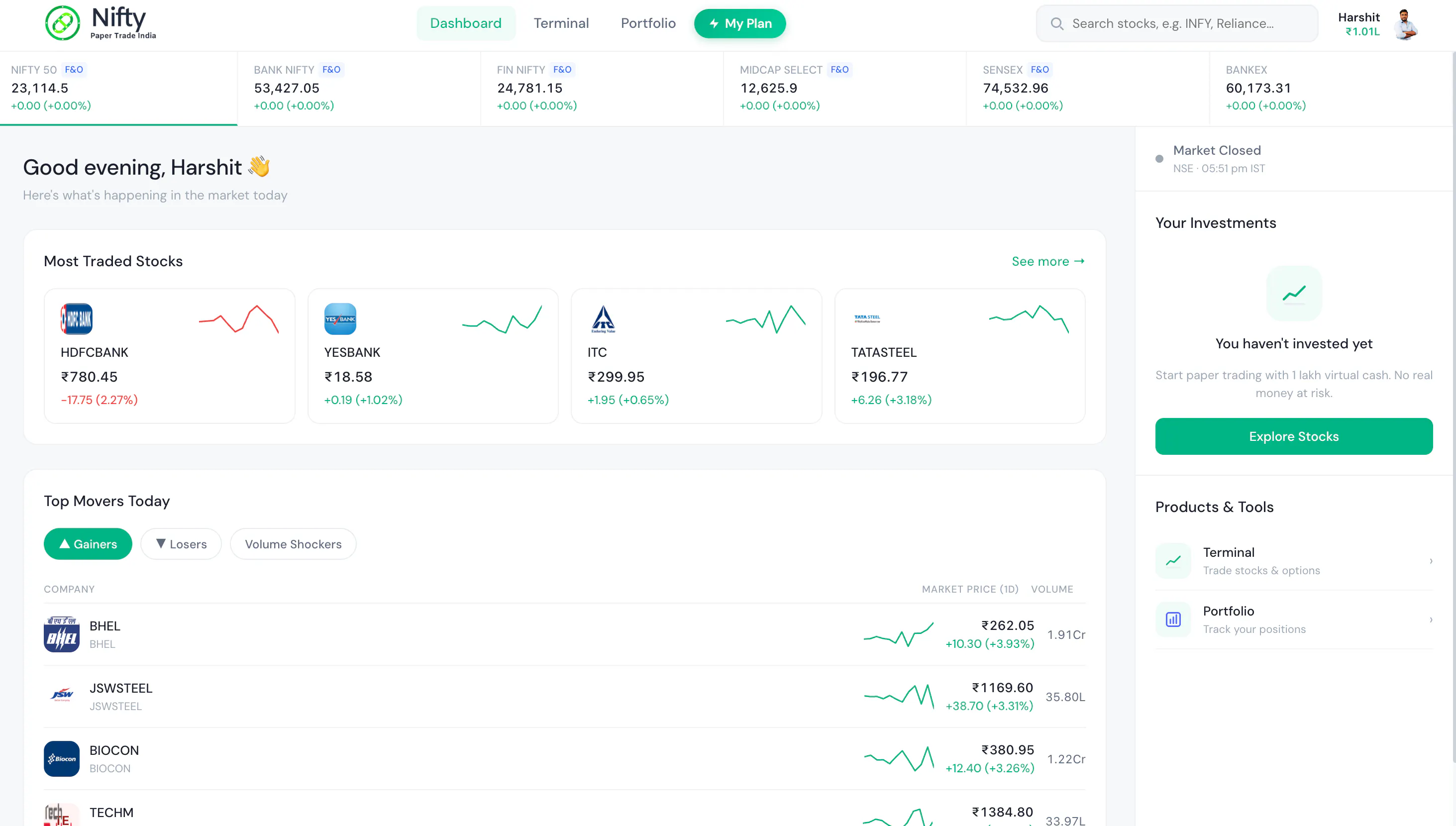Click the F&O badge next to NIFTY 50
The height and width of the screenshot is (826, 1456).
click(x=74, y=70)
